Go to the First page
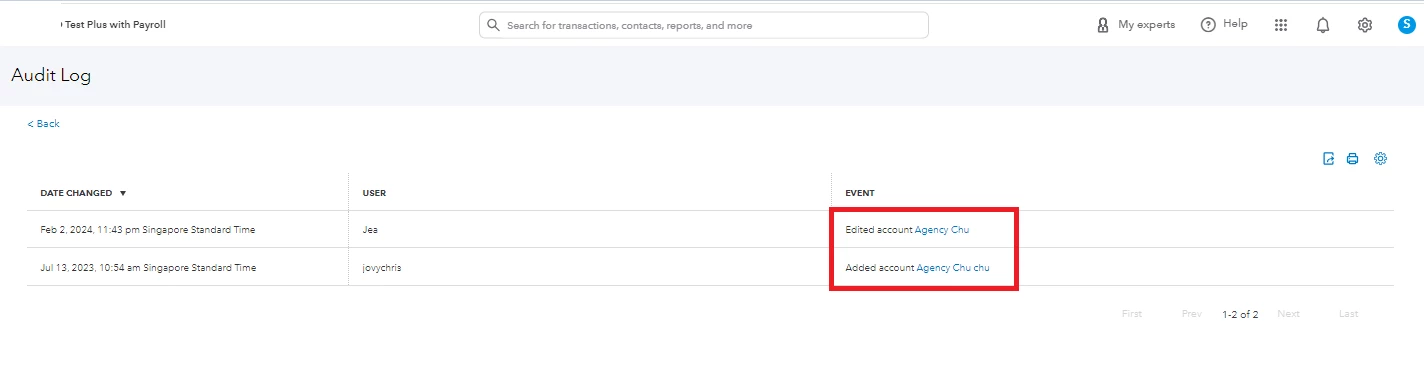The image size is (1424, 369). [1132, 314]
